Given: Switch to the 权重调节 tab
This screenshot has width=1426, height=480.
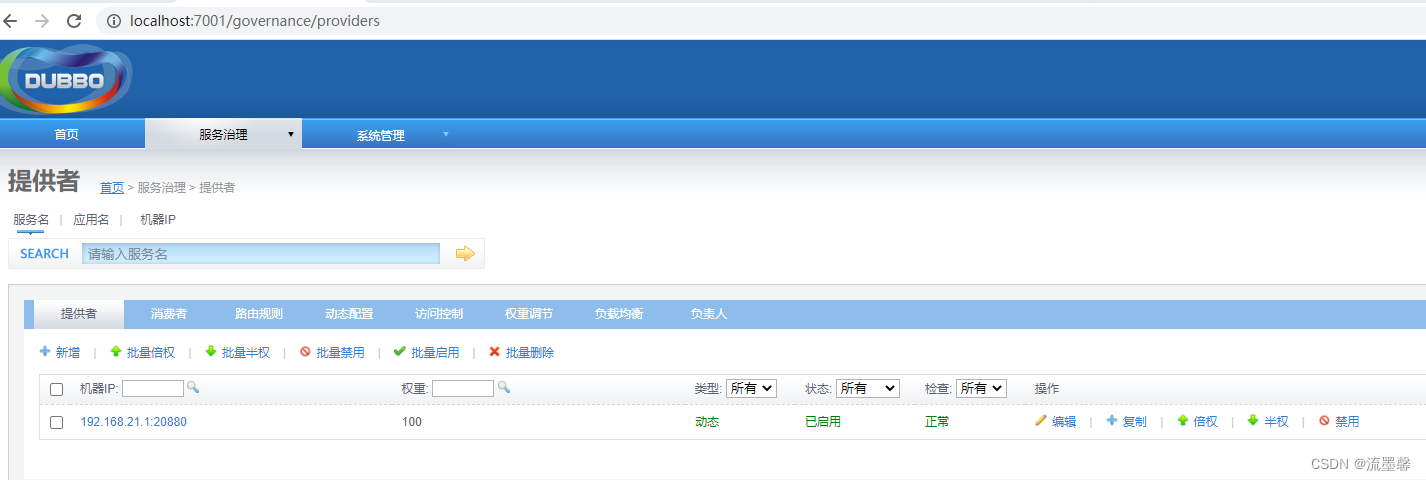Looking at the screenshot, I should coord(529,314).
